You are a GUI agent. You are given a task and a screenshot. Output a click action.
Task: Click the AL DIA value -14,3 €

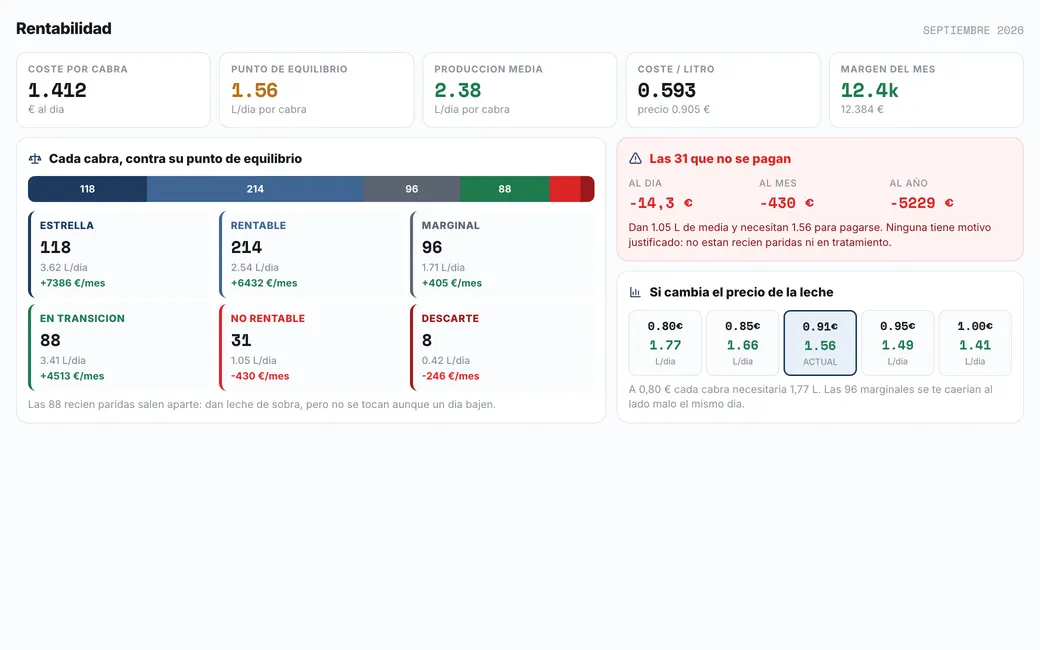tap(661, 203)
